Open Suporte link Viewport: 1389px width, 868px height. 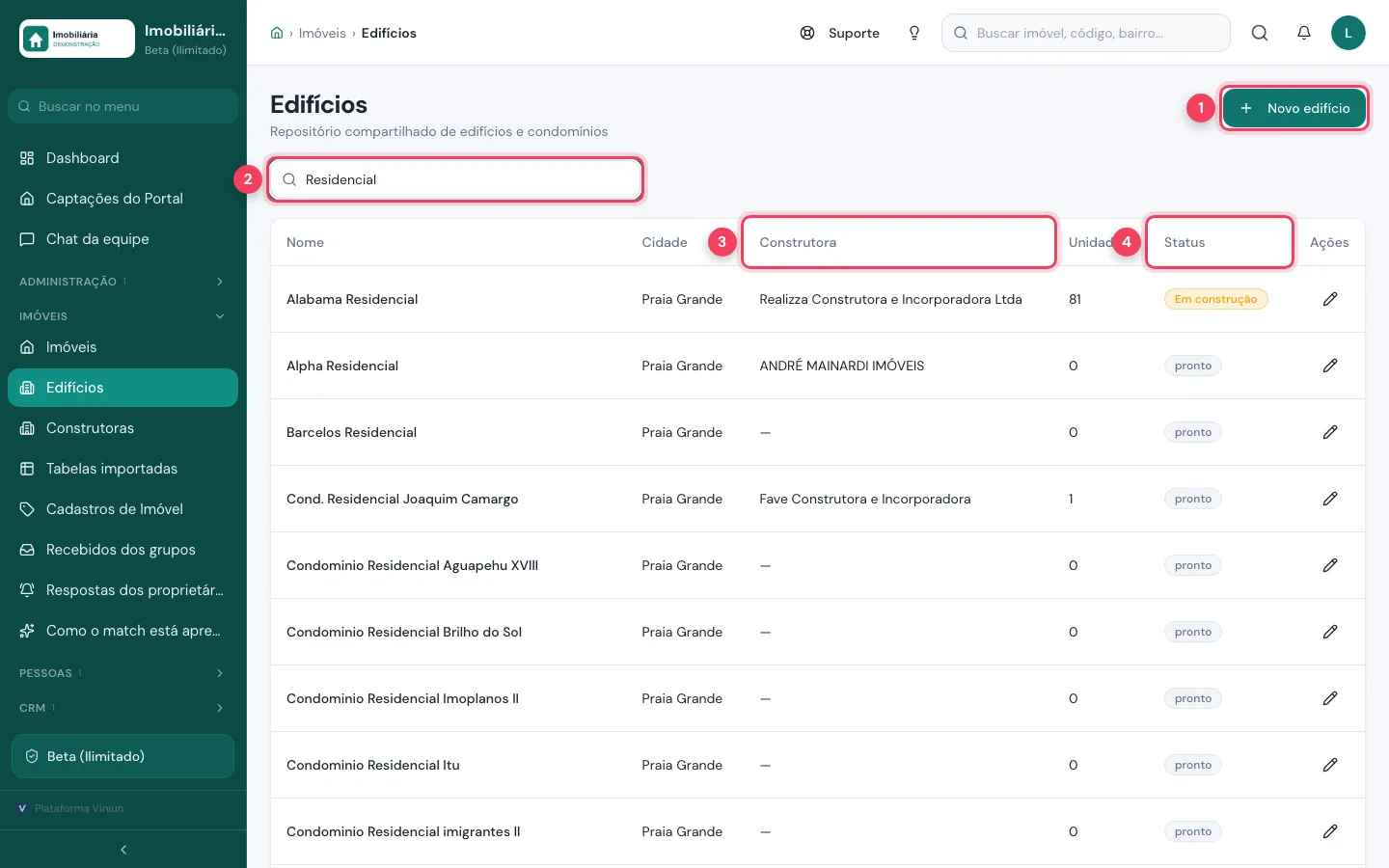point(840,33)
